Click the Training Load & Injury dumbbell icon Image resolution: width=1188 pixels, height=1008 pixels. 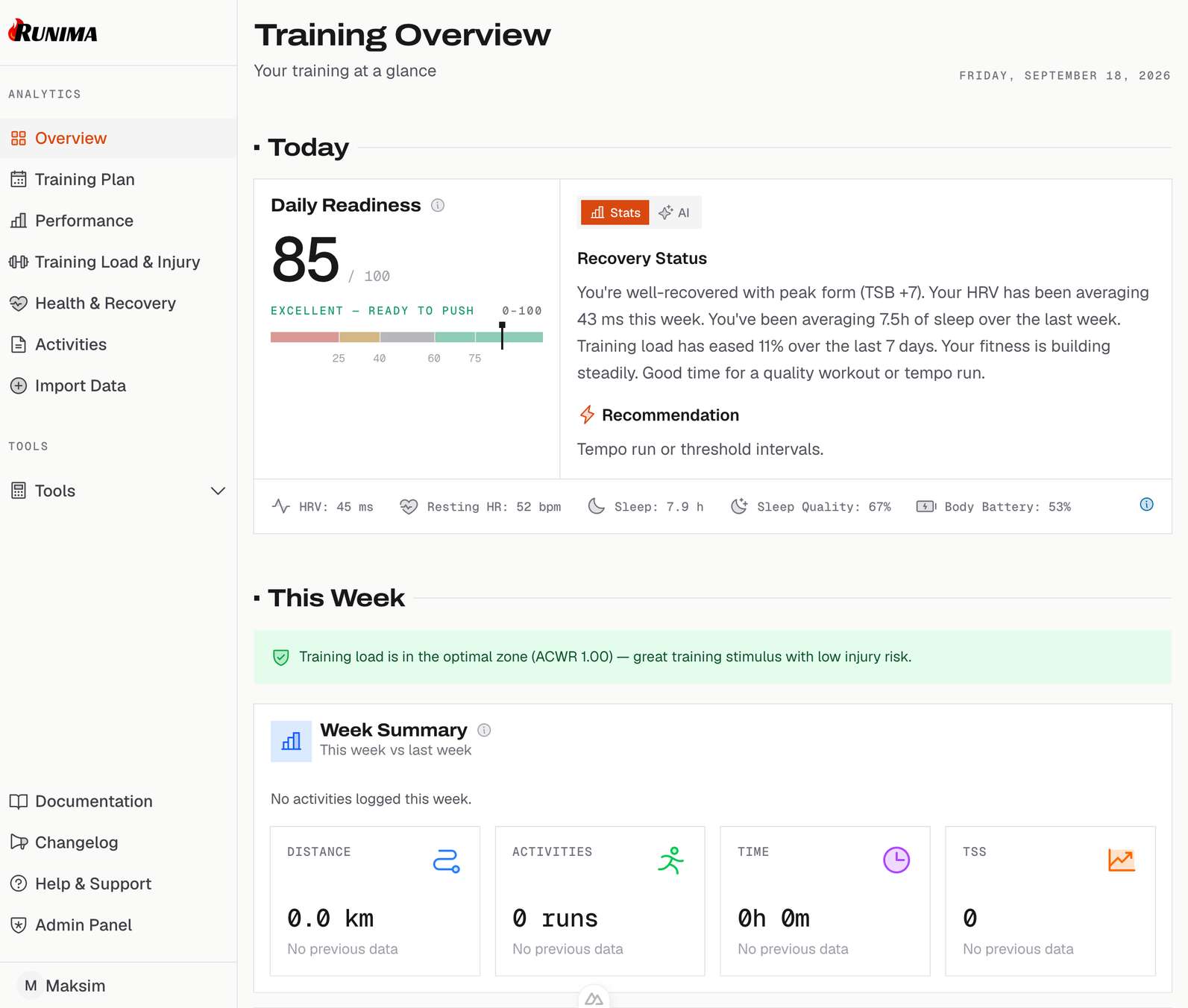pos(19,262)
